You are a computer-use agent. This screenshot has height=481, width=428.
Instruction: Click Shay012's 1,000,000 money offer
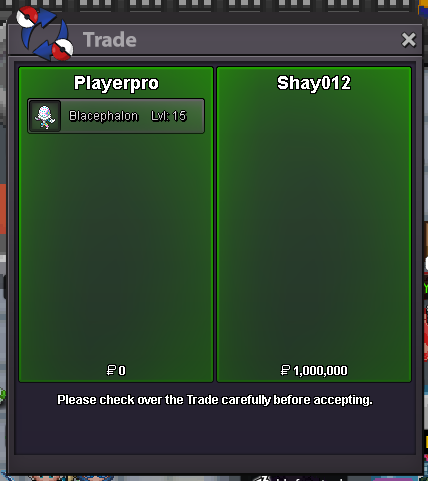point(320,371)
